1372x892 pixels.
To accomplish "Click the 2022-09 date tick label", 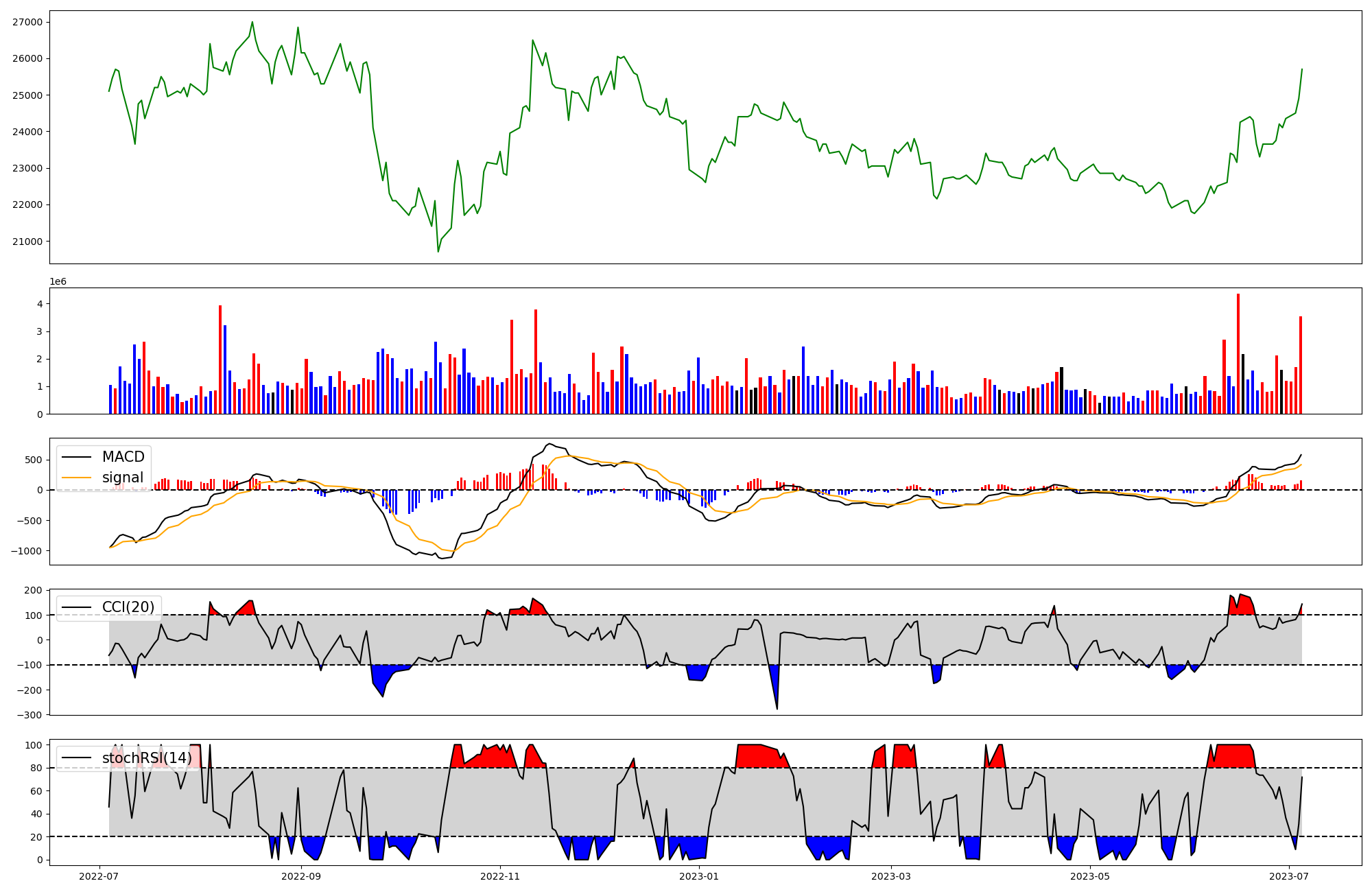I will point(300,876).
